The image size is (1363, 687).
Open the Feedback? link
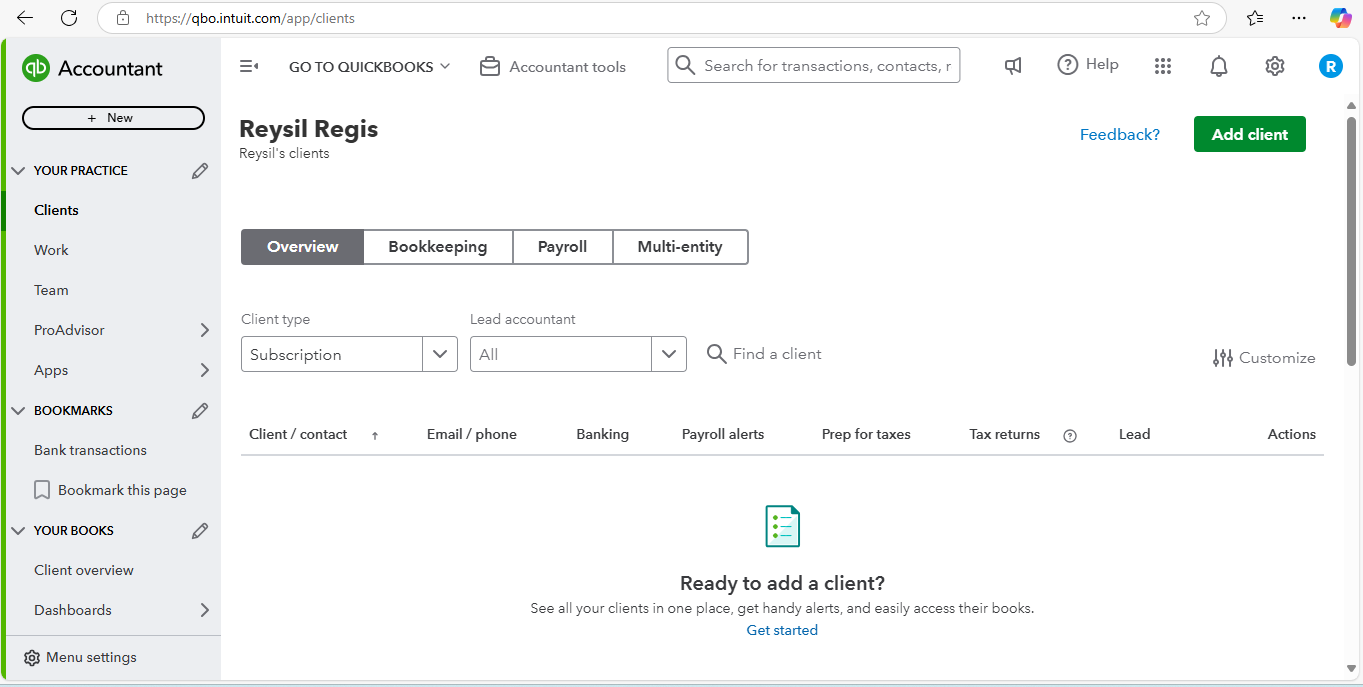(1120, 135)
